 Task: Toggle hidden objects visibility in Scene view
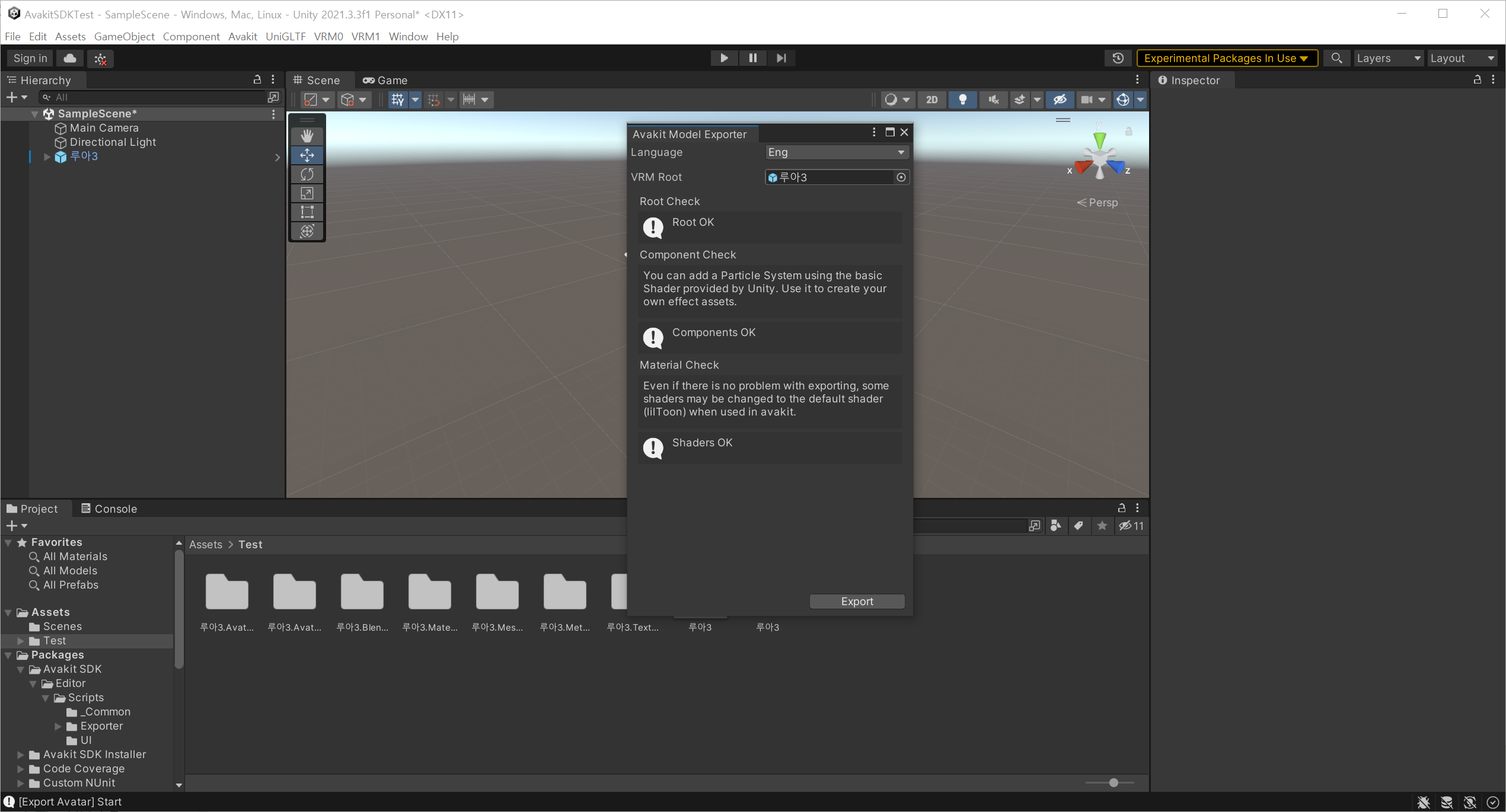1060,100
